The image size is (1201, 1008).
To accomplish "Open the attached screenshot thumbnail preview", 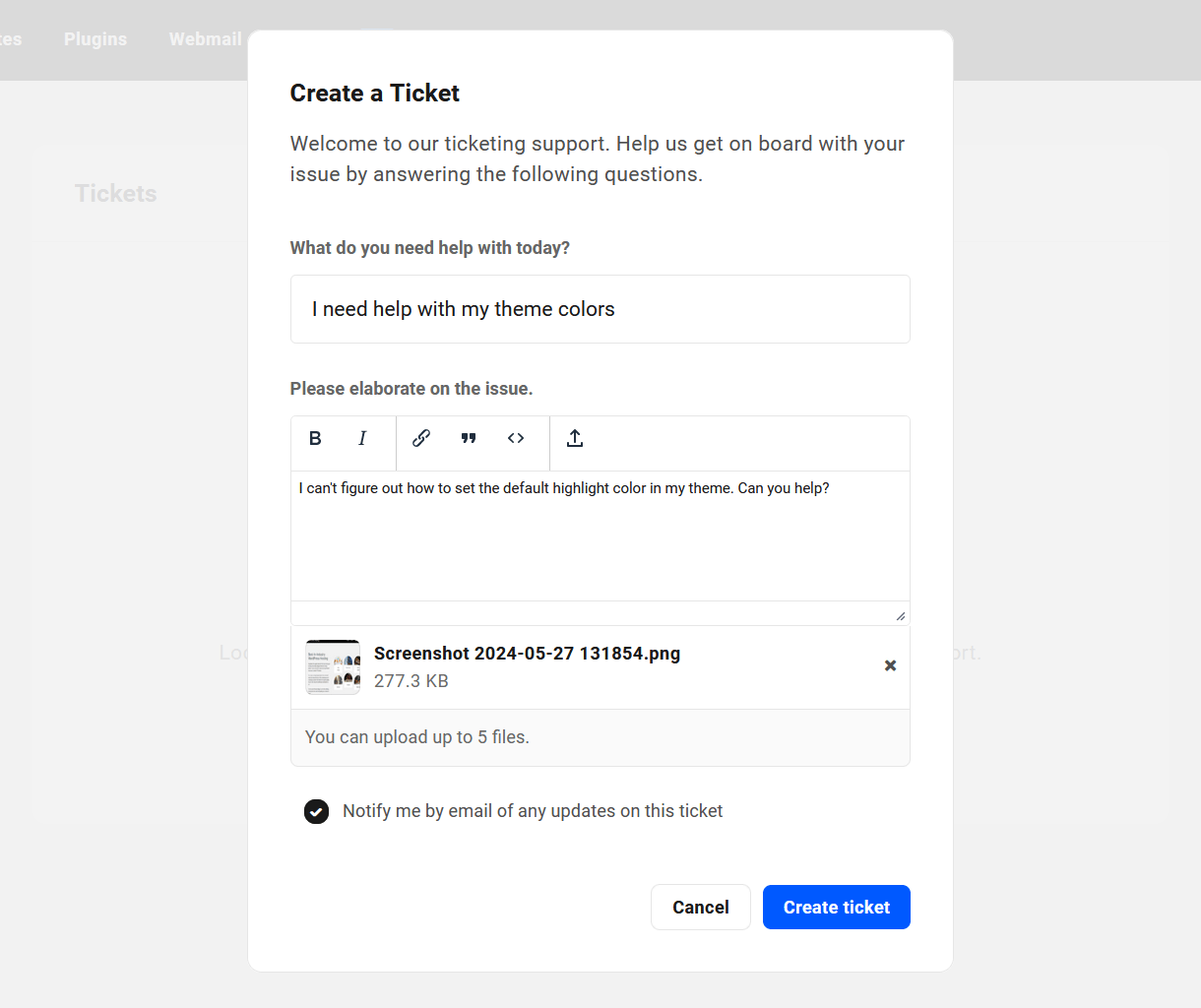I will [333, 666].
